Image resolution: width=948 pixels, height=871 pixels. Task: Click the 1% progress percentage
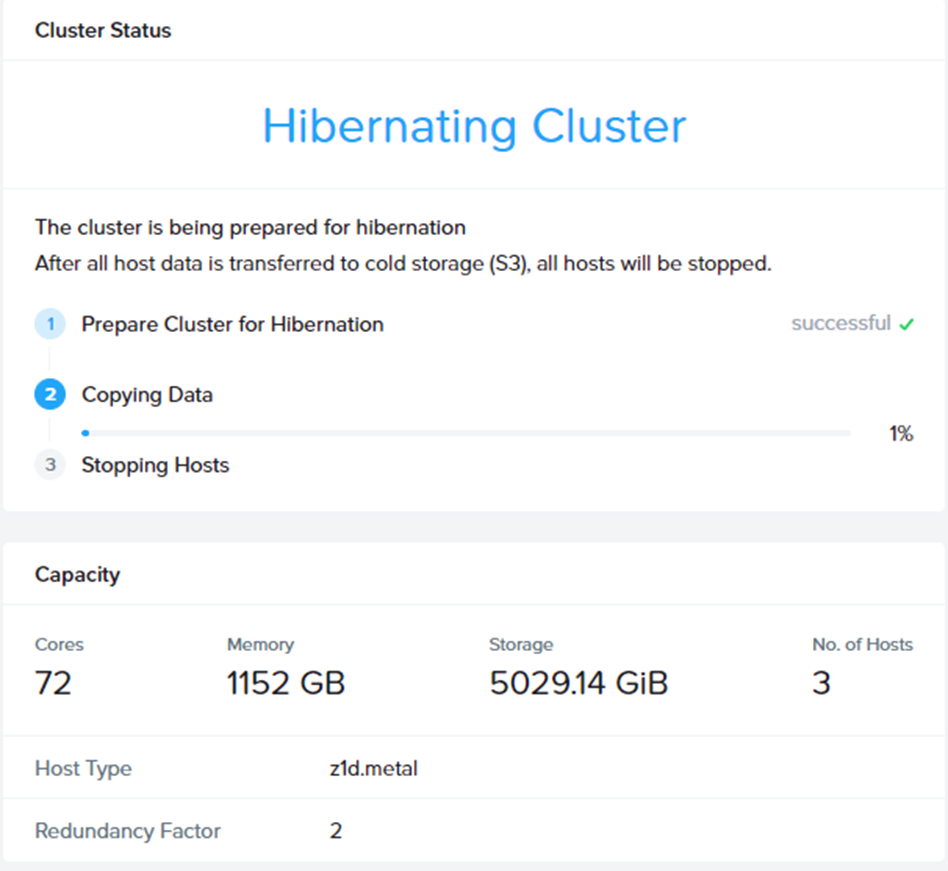tap(900, 433)
